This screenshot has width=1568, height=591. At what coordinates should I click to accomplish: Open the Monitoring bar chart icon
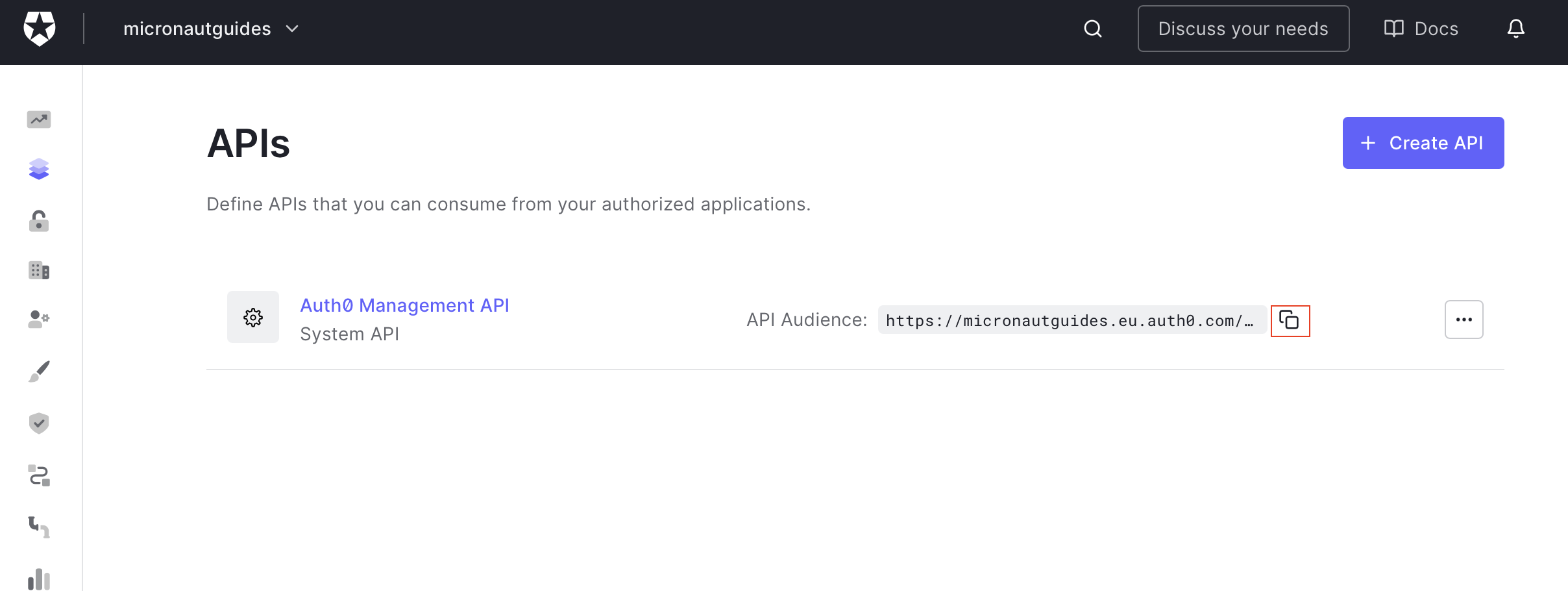tap(39, 579)
